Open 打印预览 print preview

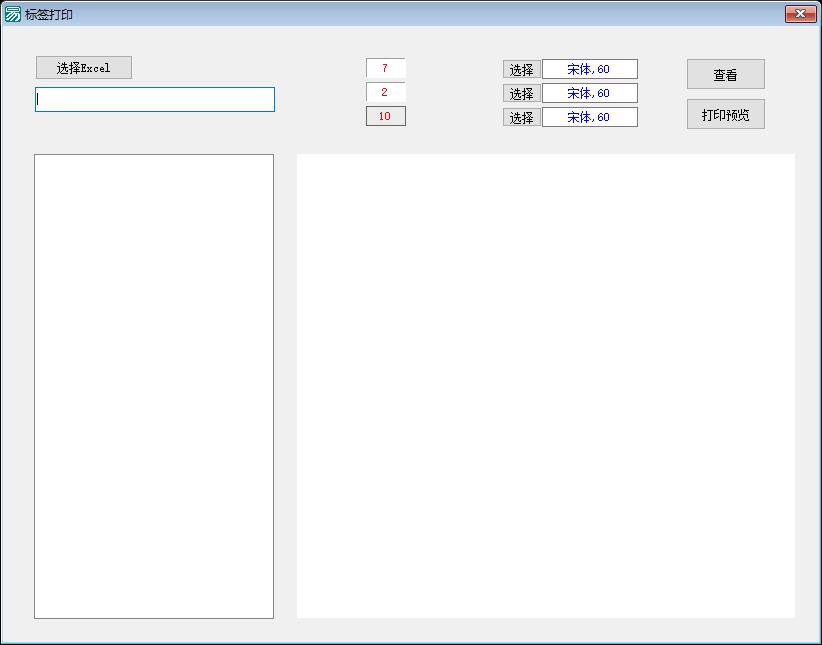pos(725,115)
